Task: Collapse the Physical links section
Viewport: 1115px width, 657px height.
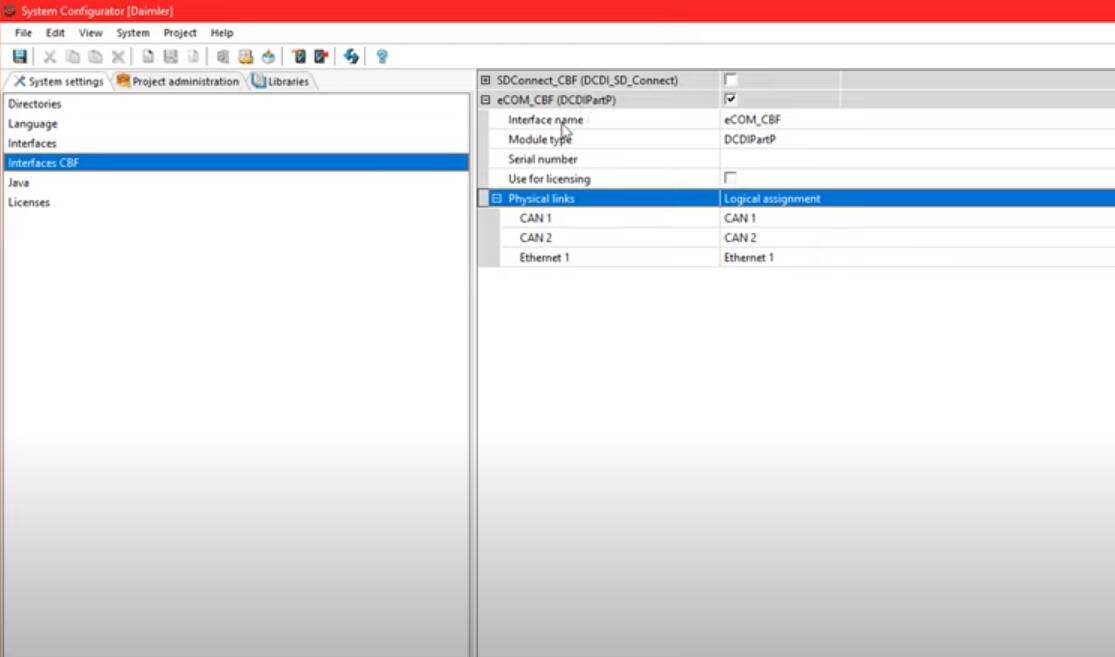Action: (497, 199)
